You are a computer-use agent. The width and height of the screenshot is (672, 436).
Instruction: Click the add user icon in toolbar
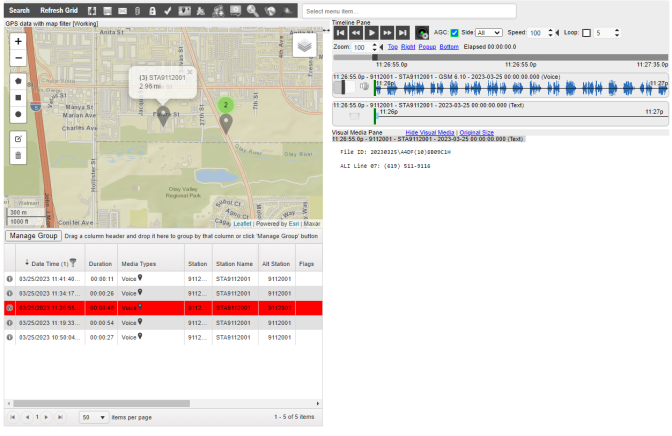(218, 11)
